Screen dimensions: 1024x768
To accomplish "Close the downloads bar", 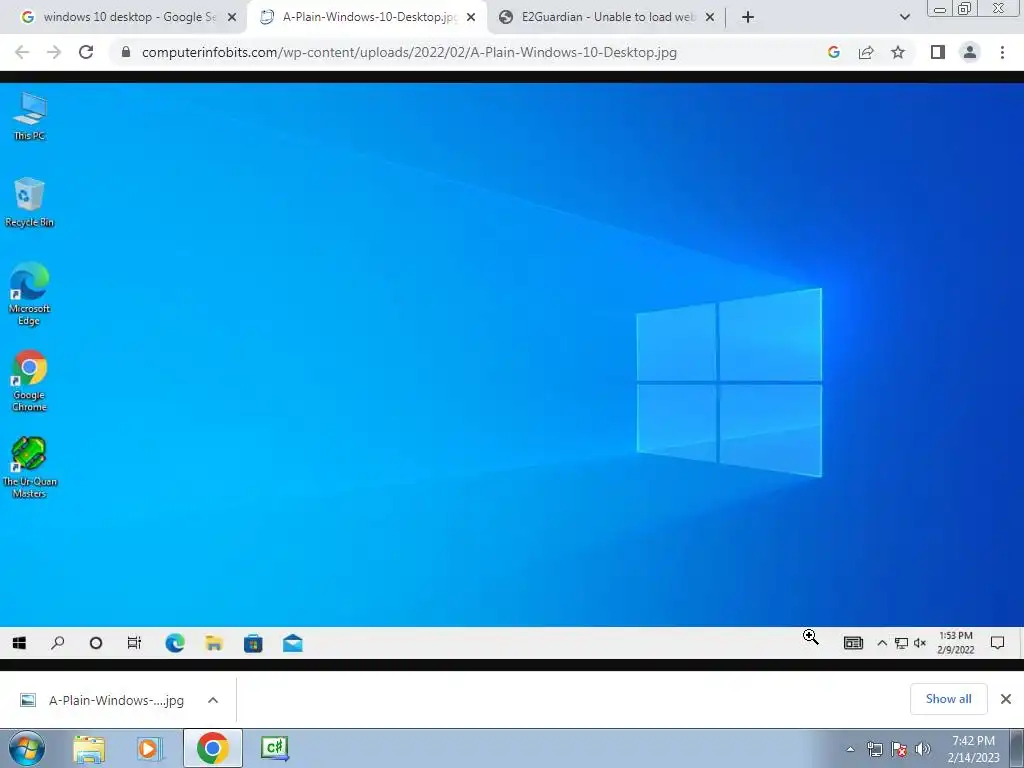I will coord(1006,699).
